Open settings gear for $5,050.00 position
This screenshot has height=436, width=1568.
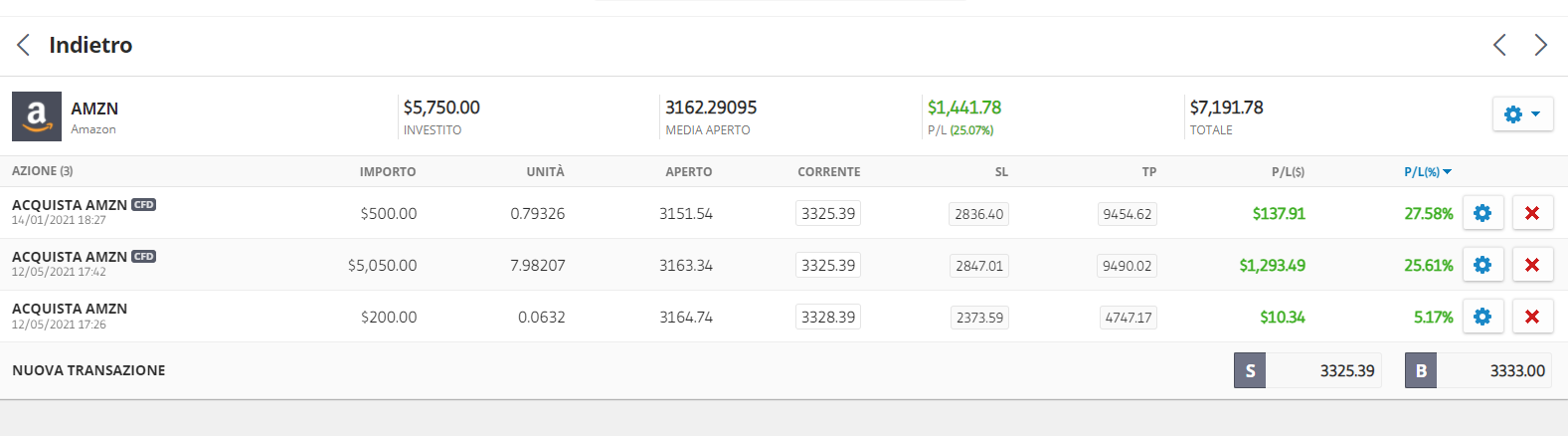coord(1482,265)
